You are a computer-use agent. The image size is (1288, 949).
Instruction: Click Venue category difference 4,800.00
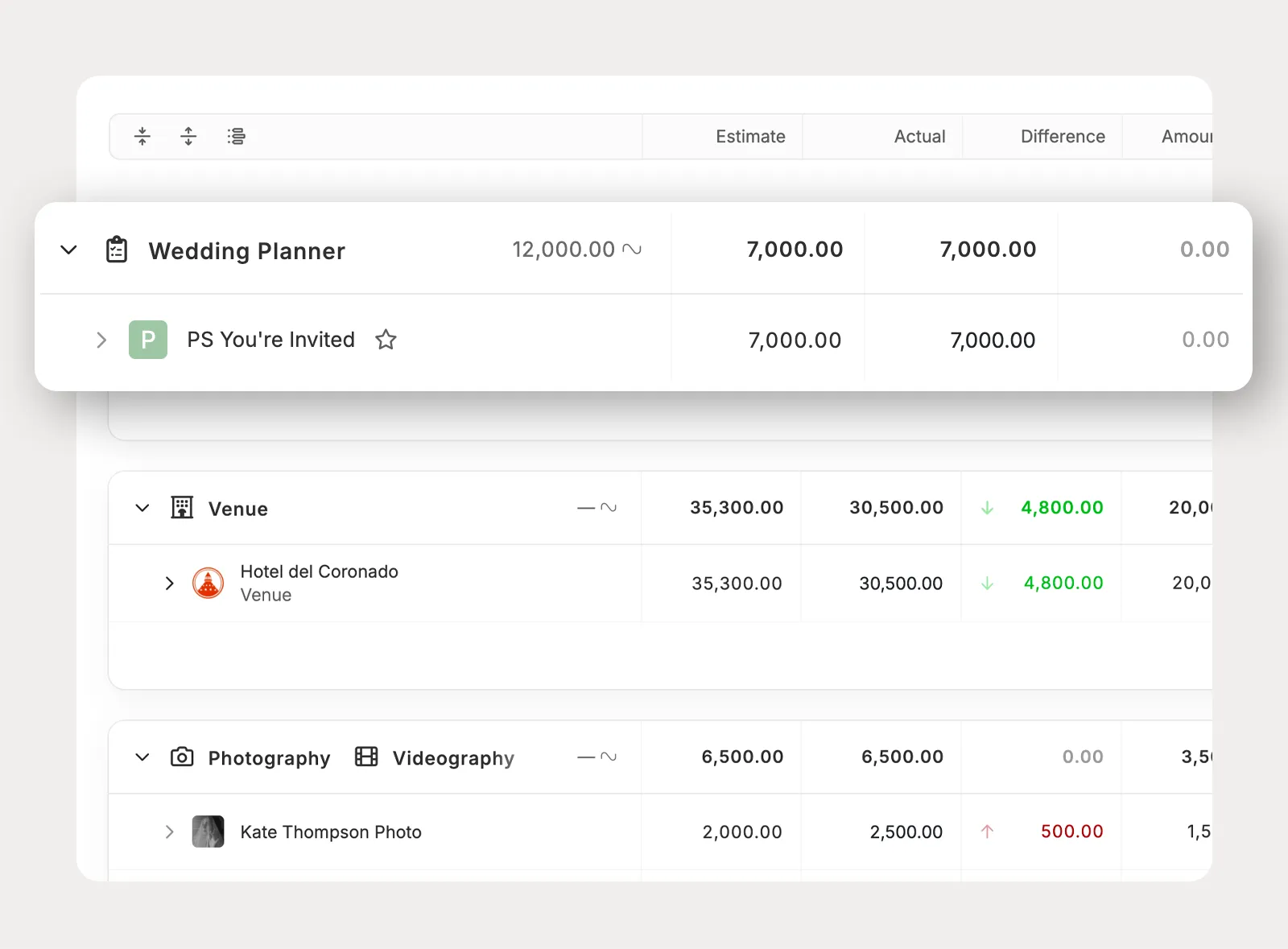[x=1062, y=508]
